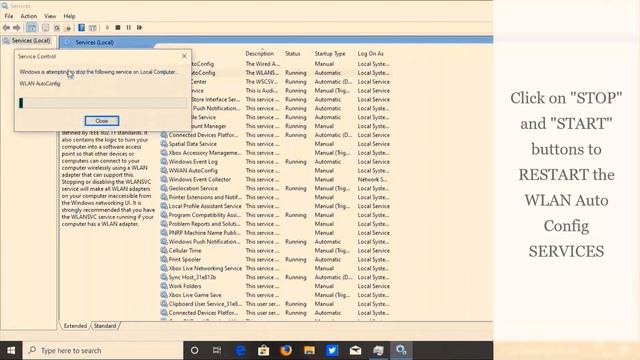Screen dimensions: 640x360
Task: Select Sync Host_31e813b service
Action: coord(276,277)
